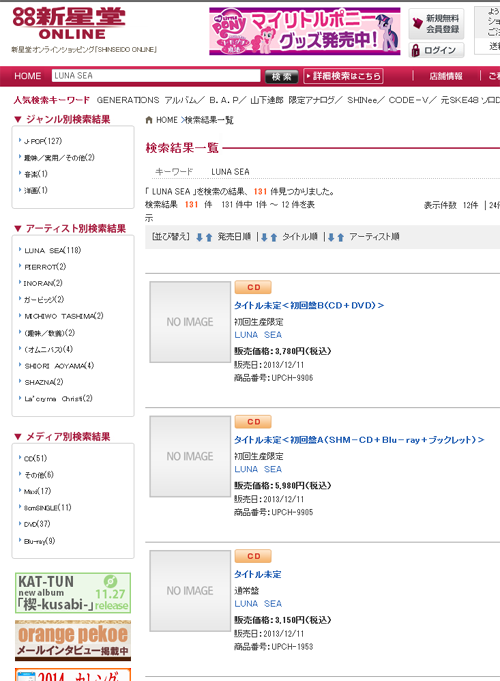Viewport: 500px width, 681px height.
Task: Open タイトル未定 初回盤B (CD+DVD) product link
Action: click(x=309, y=305)
